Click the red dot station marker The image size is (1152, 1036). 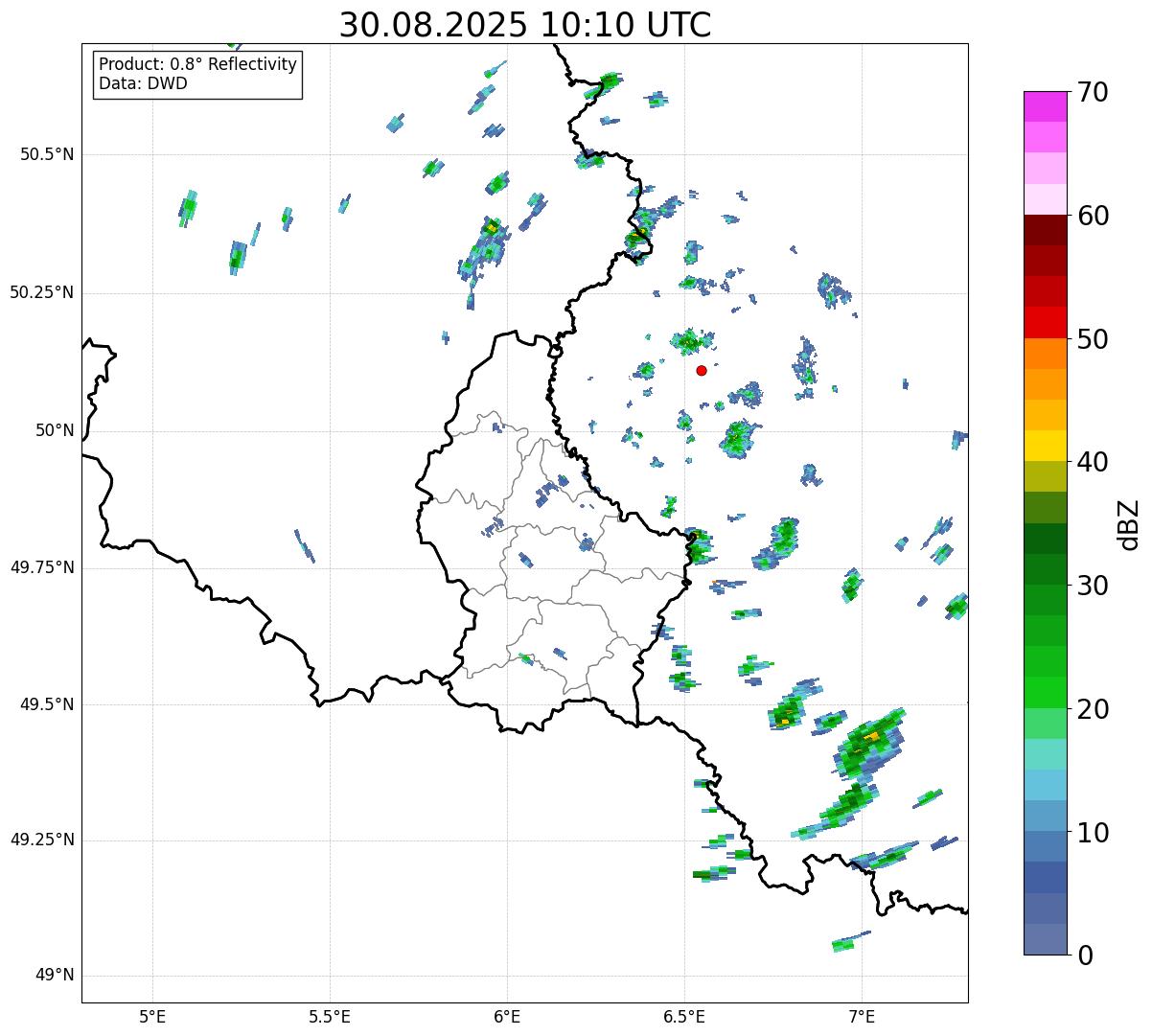[702, 370]
